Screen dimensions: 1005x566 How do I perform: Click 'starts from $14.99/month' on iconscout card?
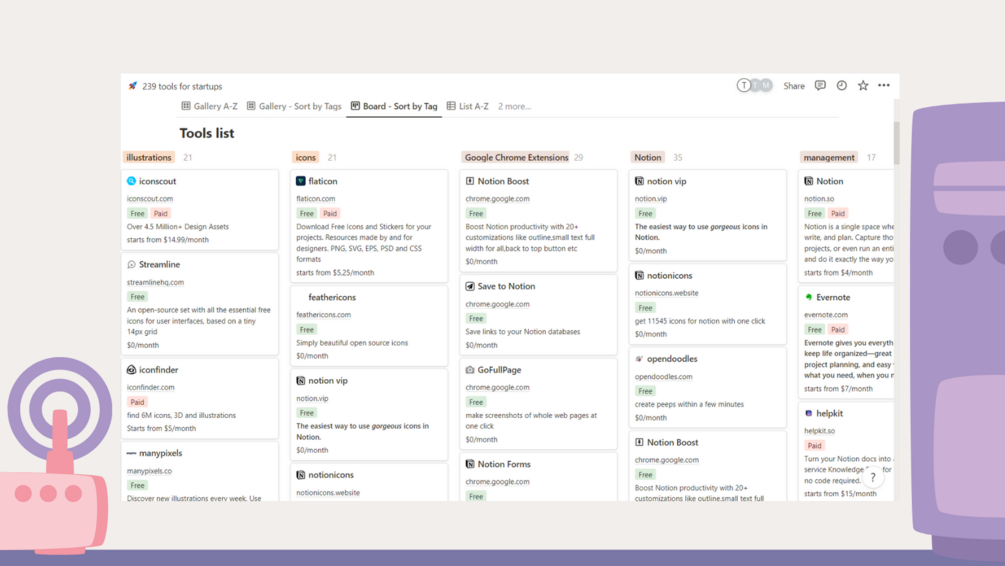click(x=168, y=240)
